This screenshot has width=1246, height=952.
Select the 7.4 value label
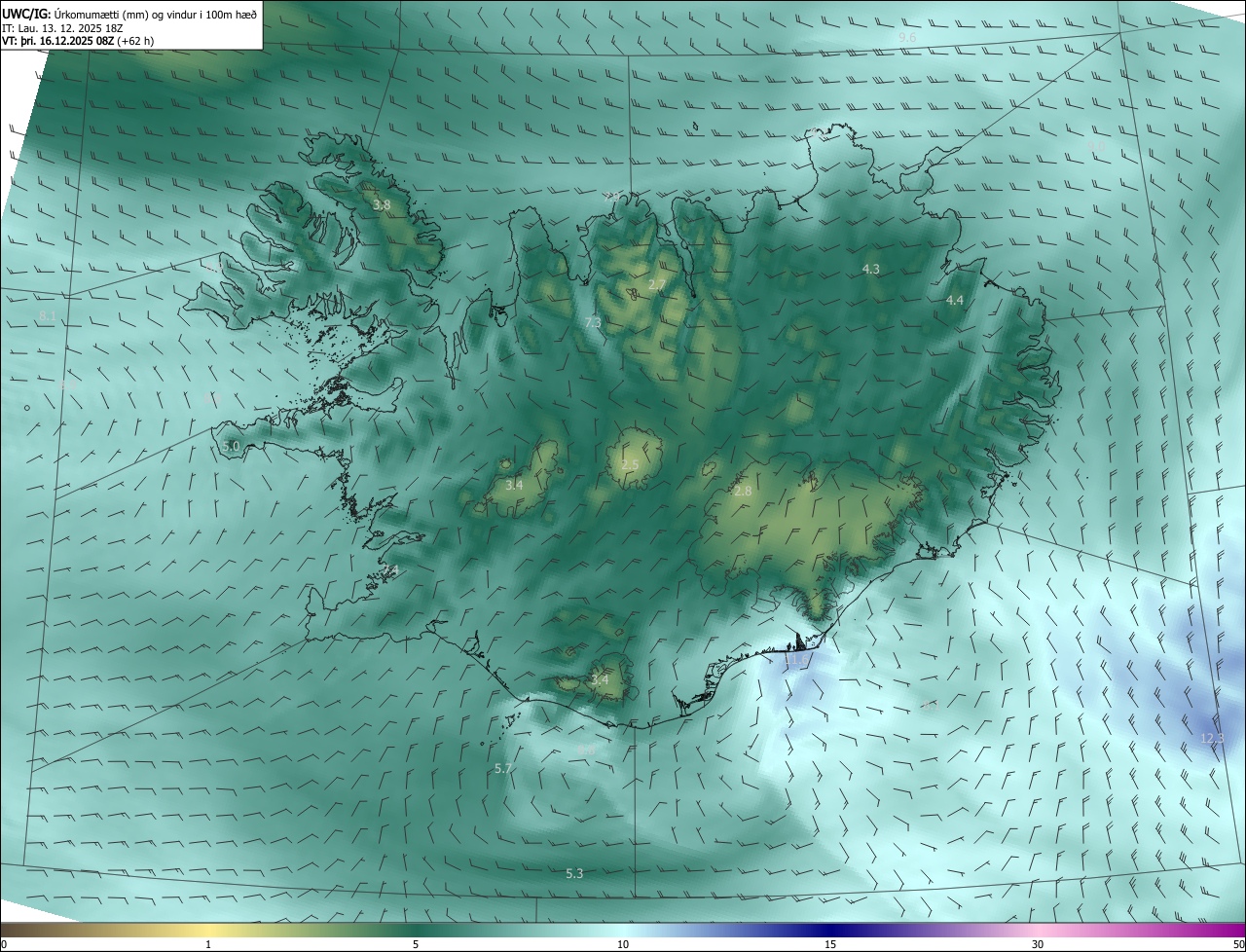[x=390, y=570]
